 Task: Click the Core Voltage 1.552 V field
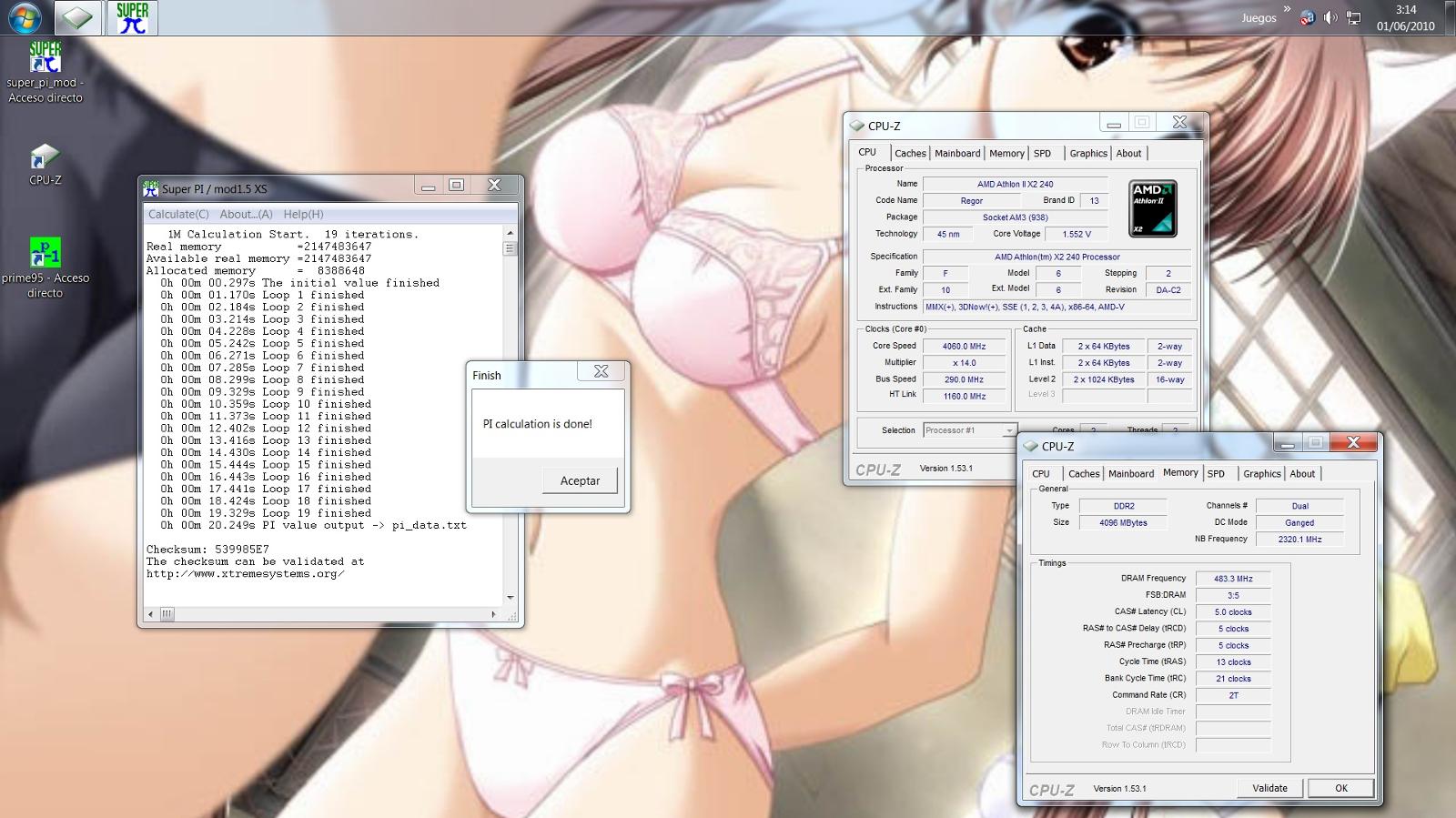[x=1077, y=234]
